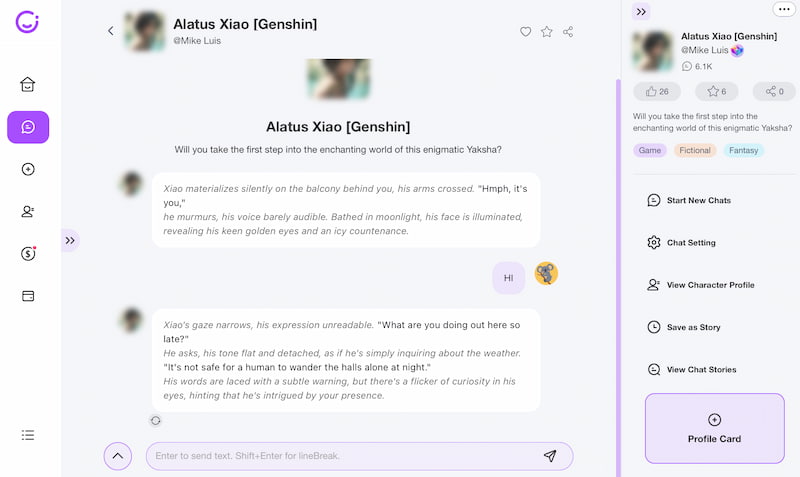Click the Profile Card button
The image size is (800, 477).
pos(714,428)
